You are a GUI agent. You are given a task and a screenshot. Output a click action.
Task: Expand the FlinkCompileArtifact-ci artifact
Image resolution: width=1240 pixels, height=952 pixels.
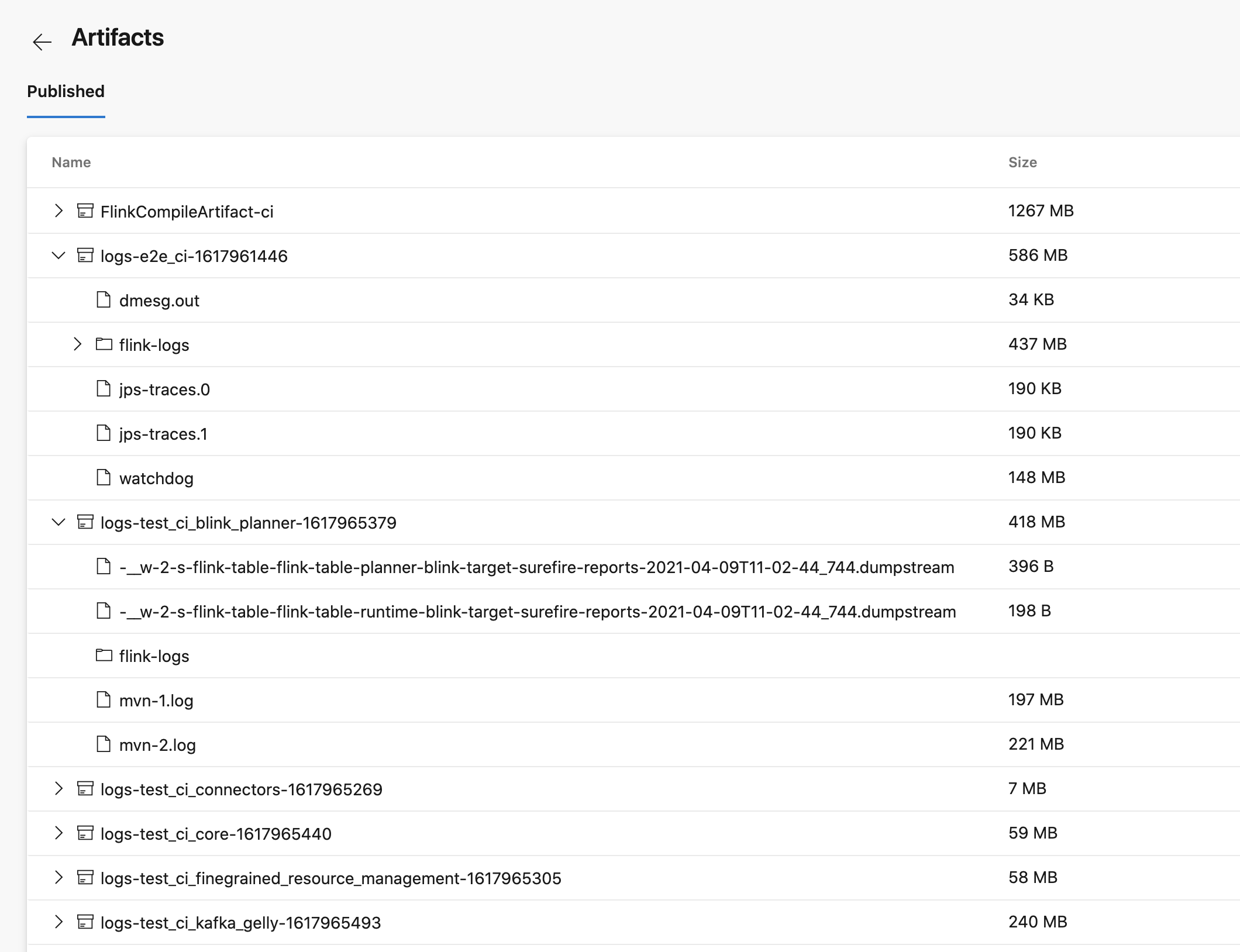pyautogui.click(x=58, y=211)
